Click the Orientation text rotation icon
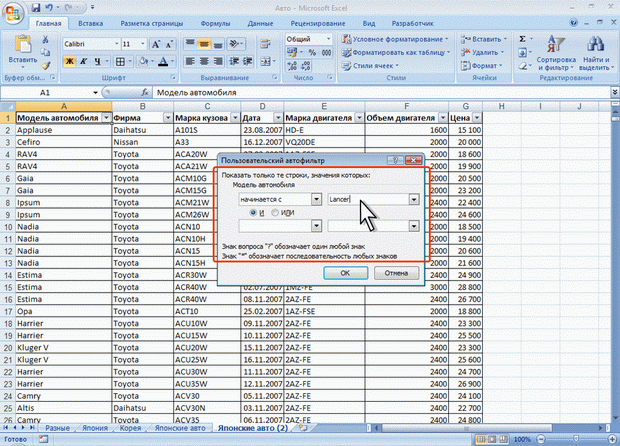The width and height of the screenshot is (620, 446). coord(235,44)
